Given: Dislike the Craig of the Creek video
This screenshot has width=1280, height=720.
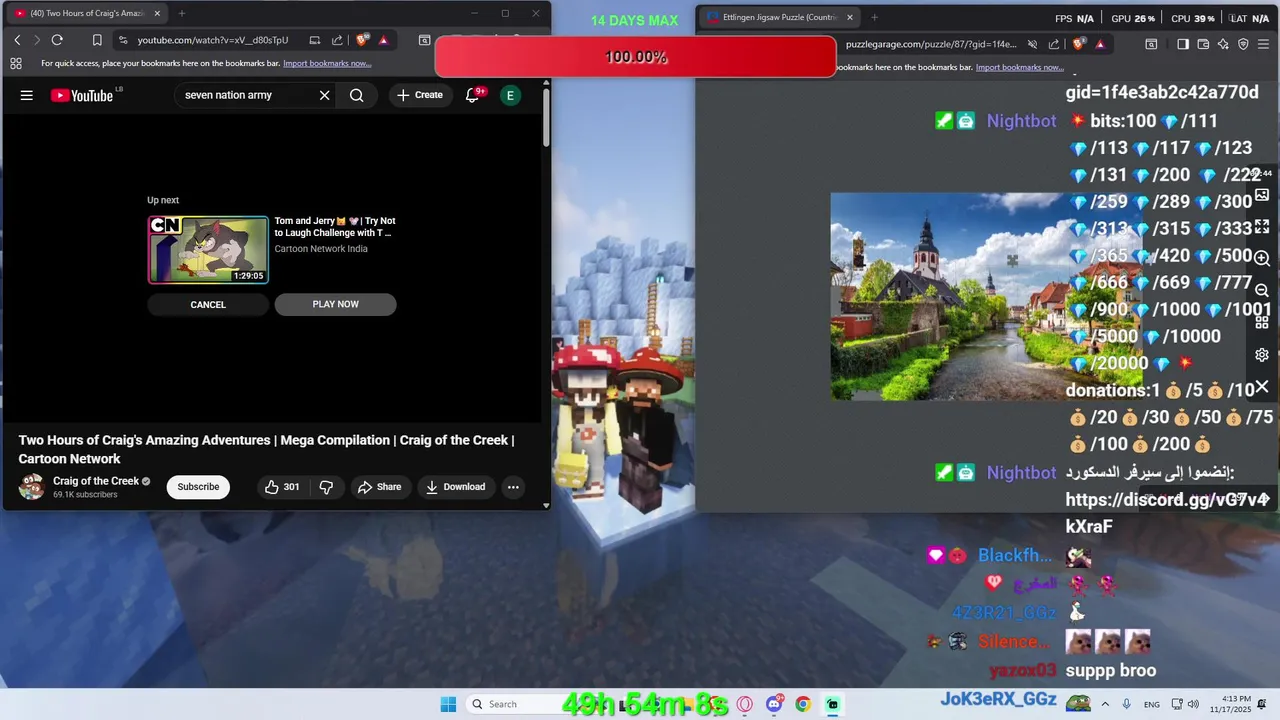Looking at the screenshot, I should click(x=326, y=487).
